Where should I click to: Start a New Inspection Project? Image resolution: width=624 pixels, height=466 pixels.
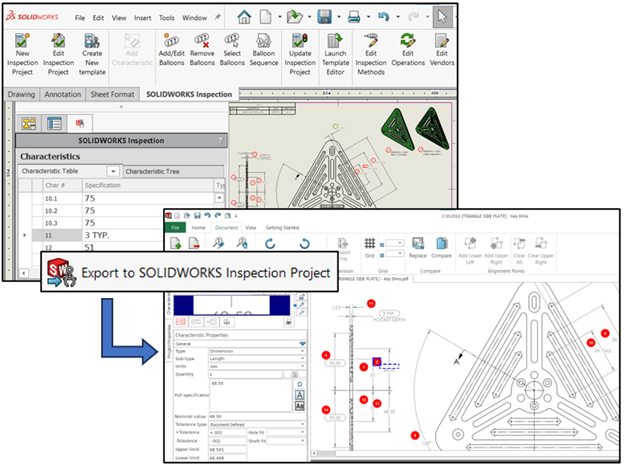pyautogui.click(x=22, y=54)
